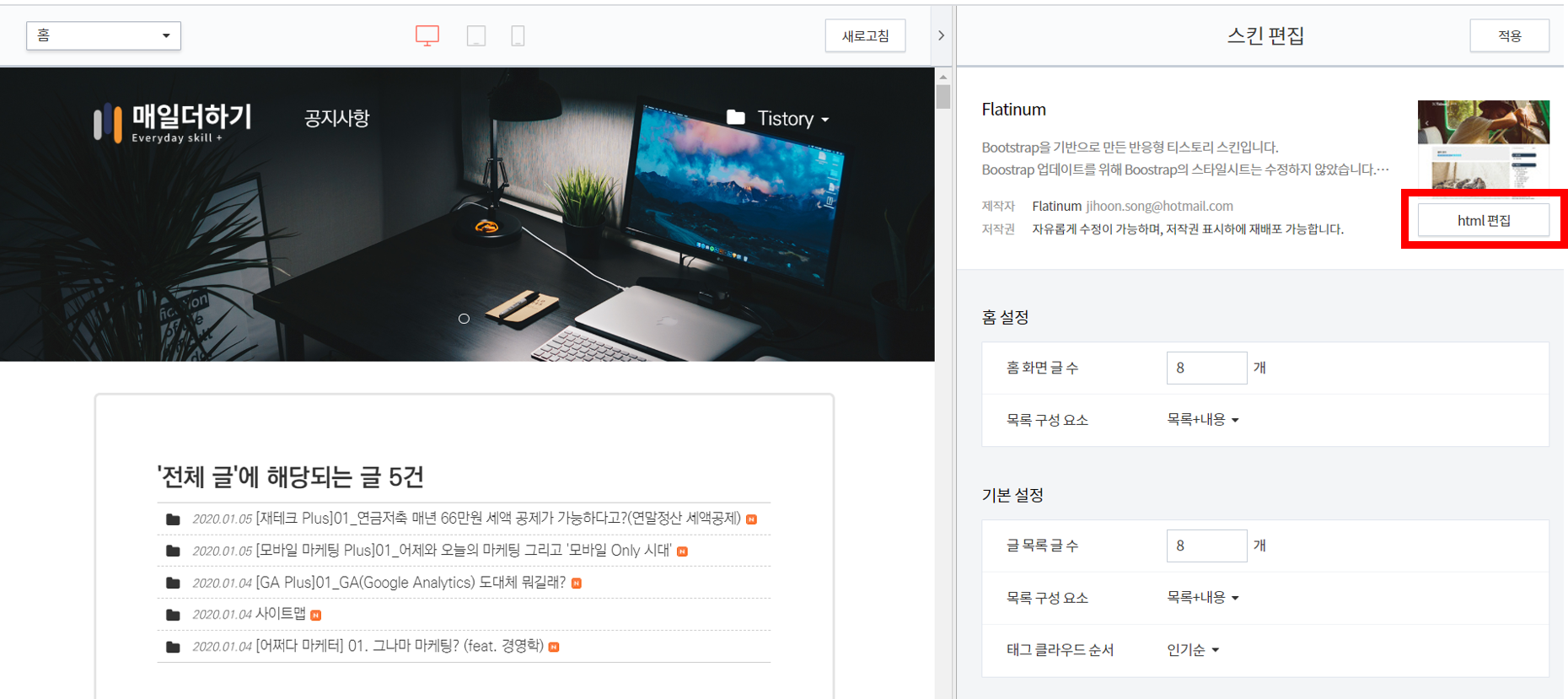The image size is (1568, 699).
Task: Click the jihoon.song@hotmail.com email link
Action: click(1159, 206)
